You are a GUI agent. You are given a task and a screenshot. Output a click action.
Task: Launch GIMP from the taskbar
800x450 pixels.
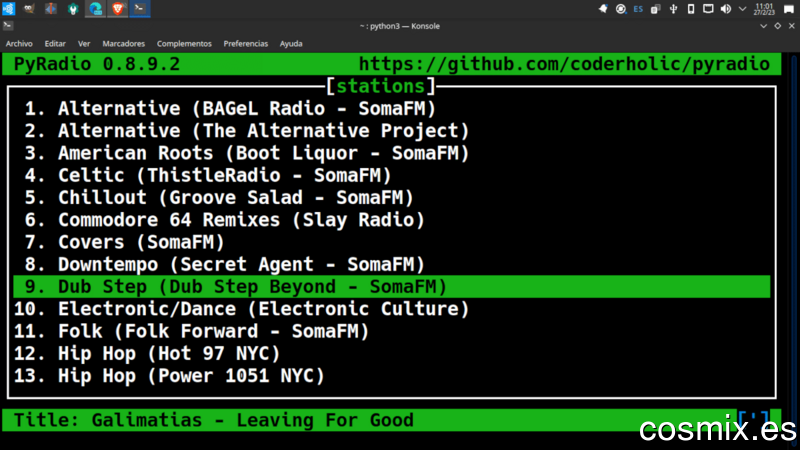pos(29,9)
